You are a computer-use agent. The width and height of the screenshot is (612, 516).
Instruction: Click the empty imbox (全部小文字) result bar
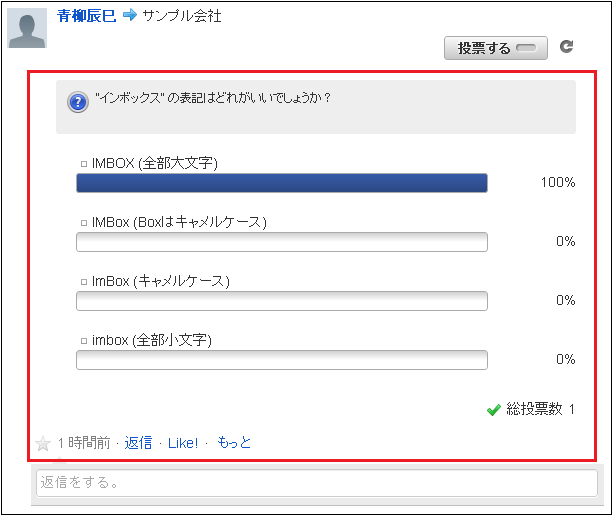tap(282, 360)
